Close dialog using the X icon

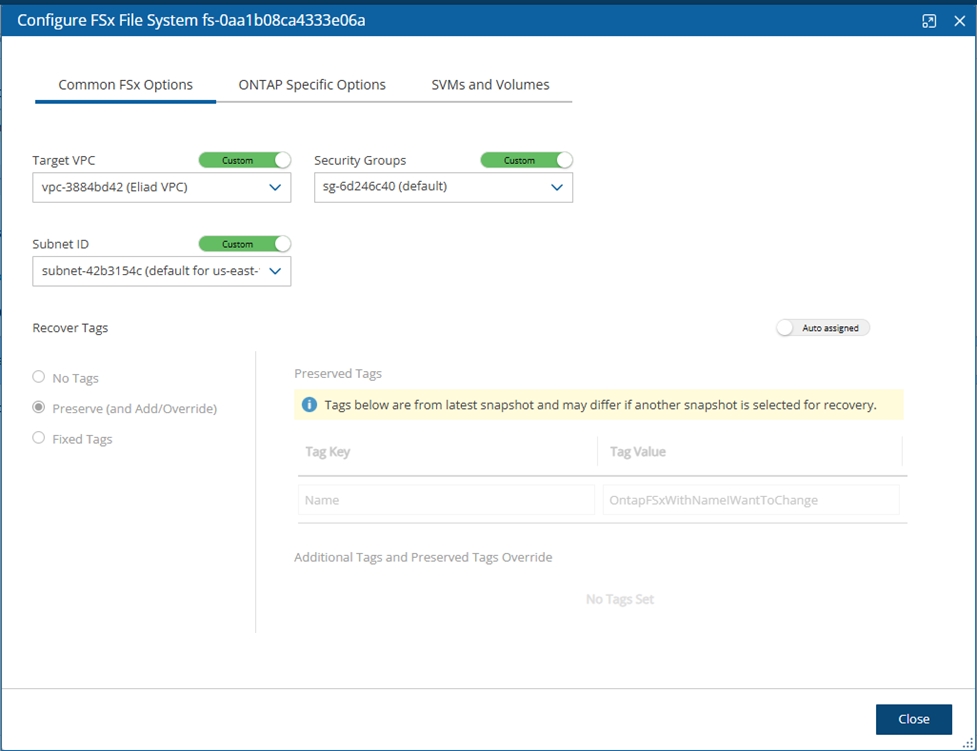tap(959, 21)
